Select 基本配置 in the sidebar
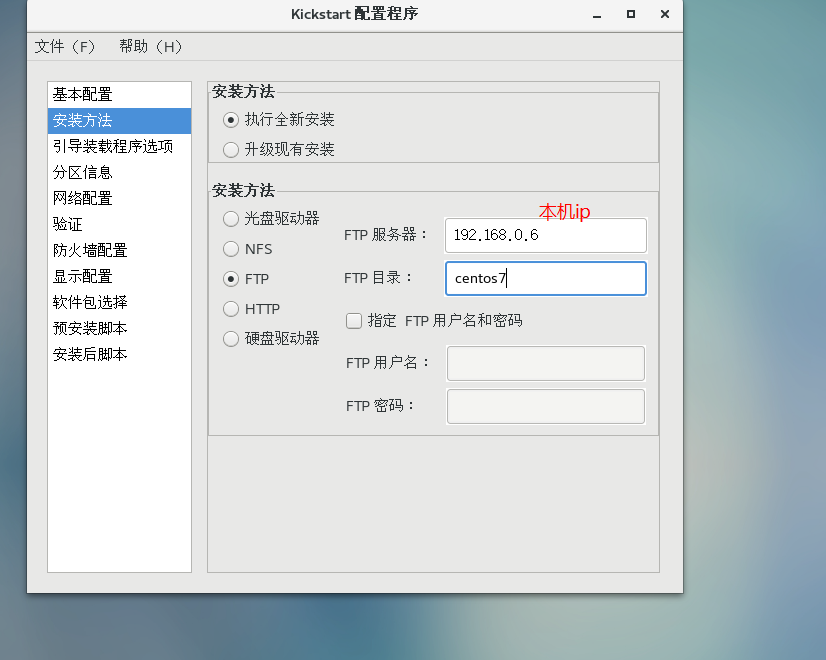The image size is (826, 660). [120, 95]
